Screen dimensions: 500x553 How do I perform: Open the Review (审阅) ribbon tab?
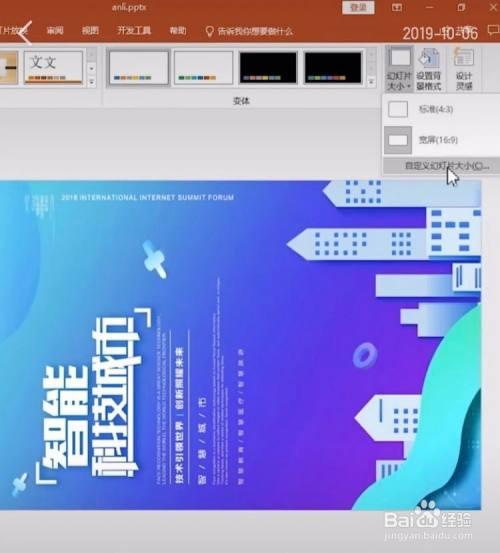click(55, 31)
